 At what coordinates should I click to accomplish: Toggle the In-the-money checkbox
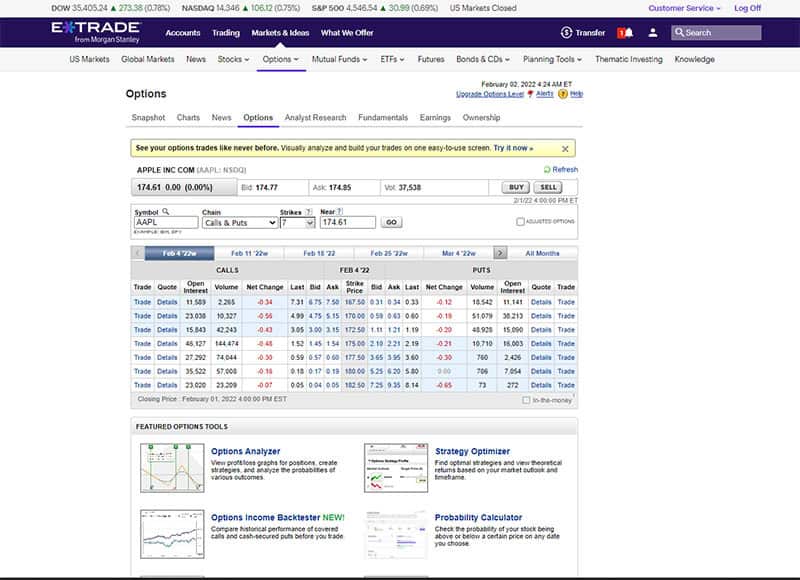point(526,400)
